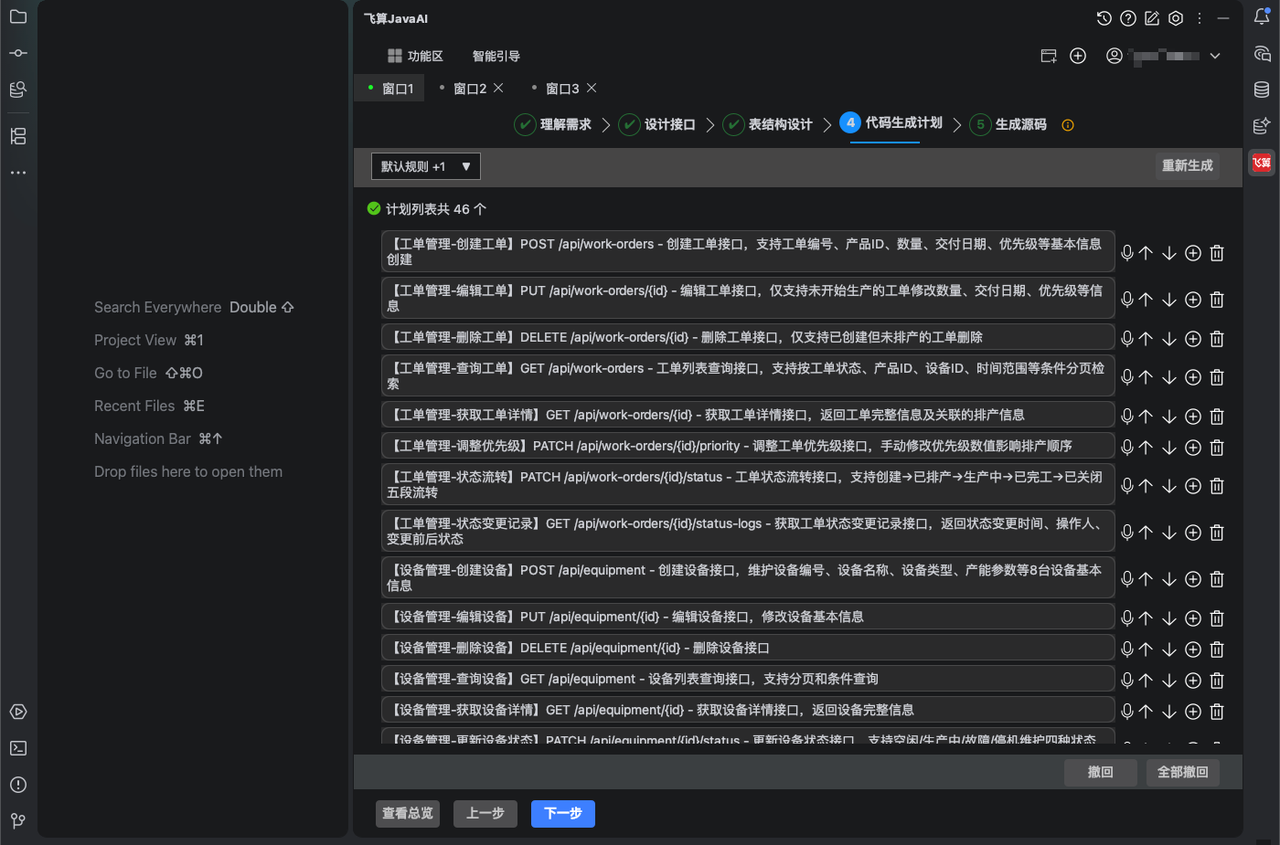Click the orange info icon after 生成源码
The height and width of the screenshot is (845, 1280).
click(1067, 125)
